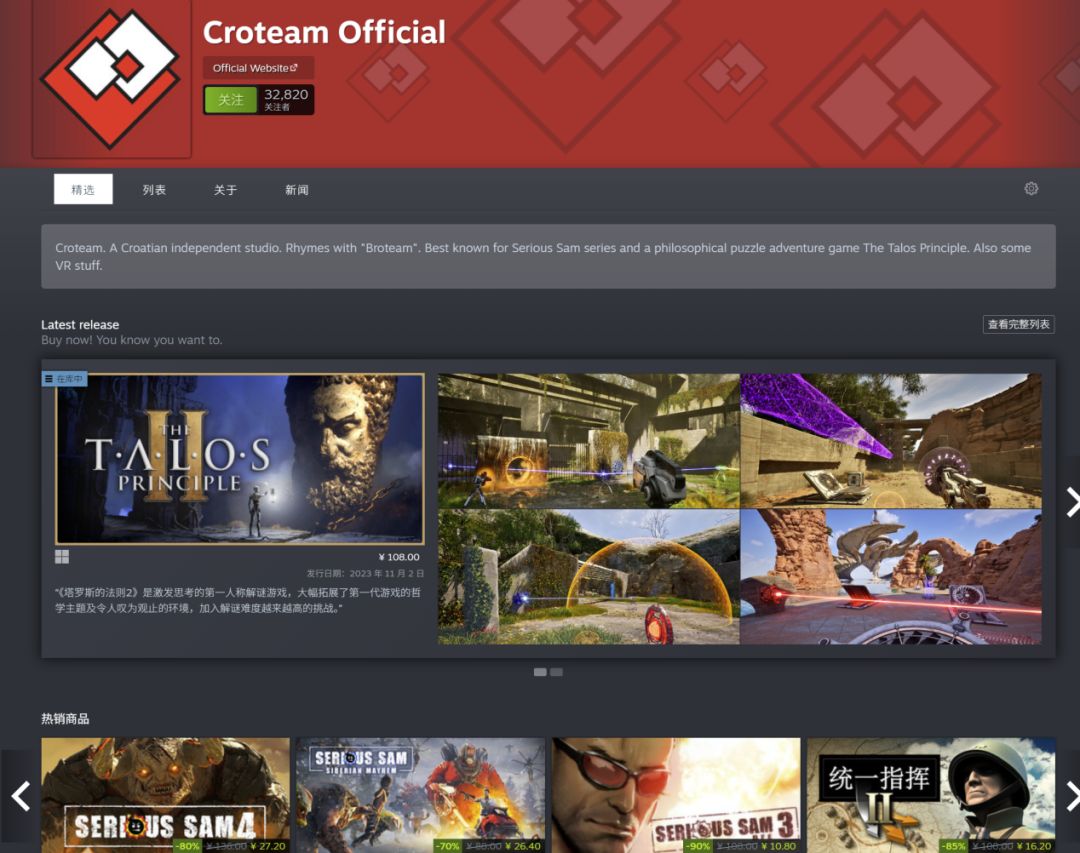
Task: Go to next Latest release slide arrow
Action: tap(1072, 502)
